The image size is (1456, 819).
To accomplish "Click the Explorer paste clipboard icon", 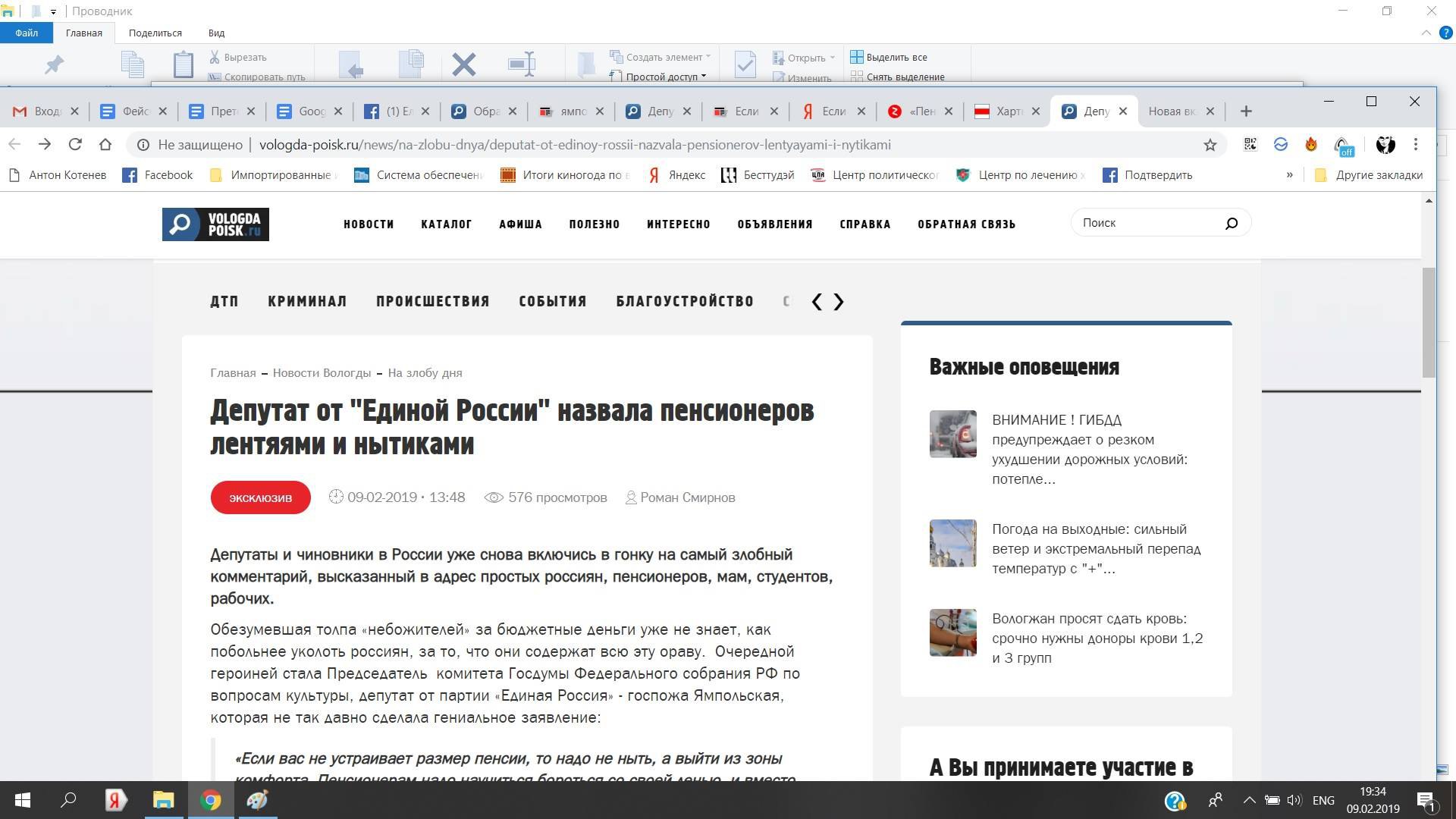I will coord(184,64).
